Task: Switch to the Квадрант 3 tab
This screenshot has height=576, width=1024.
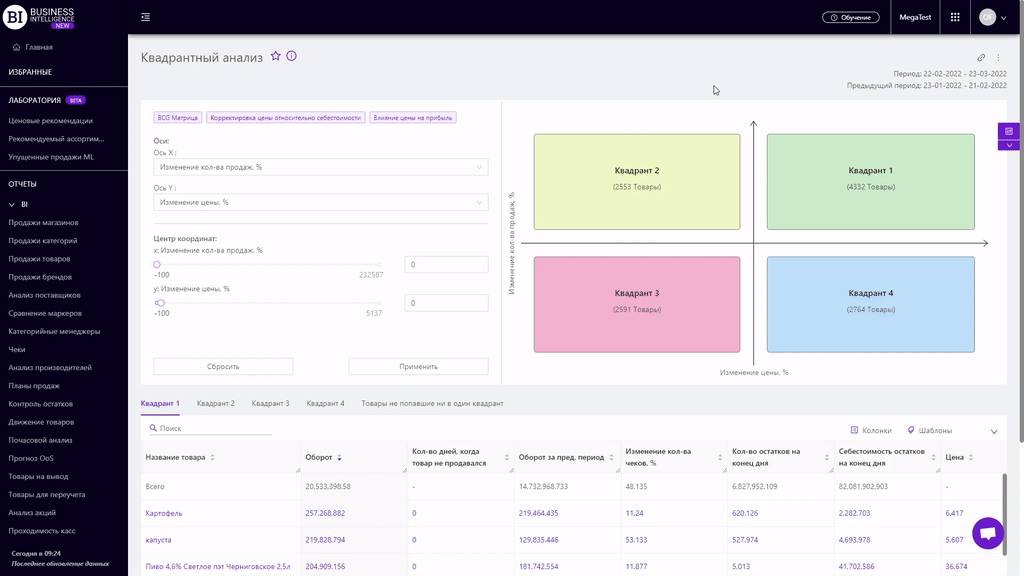Action: [270, 403]
